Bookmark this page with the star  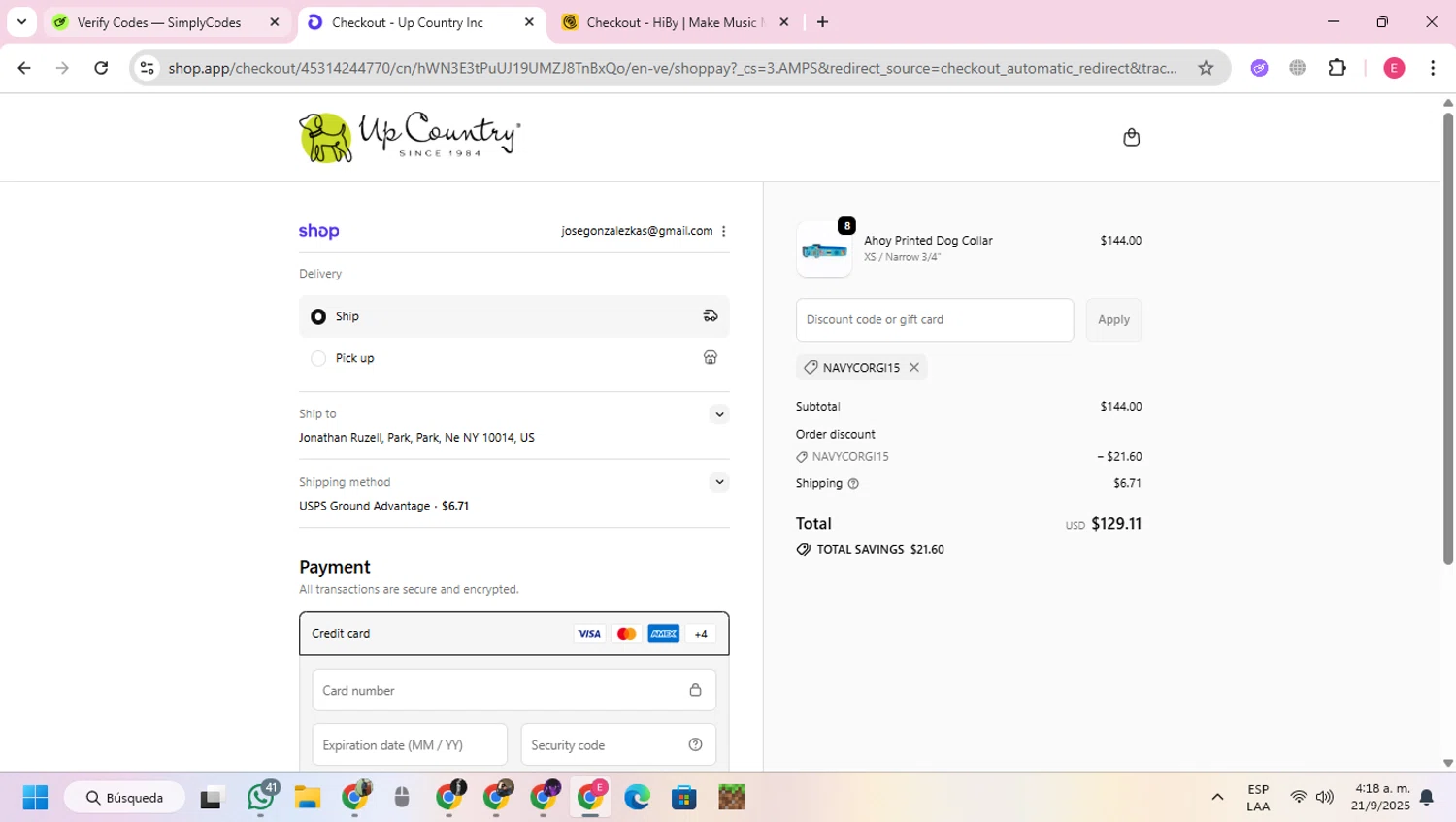(1206, 68)
